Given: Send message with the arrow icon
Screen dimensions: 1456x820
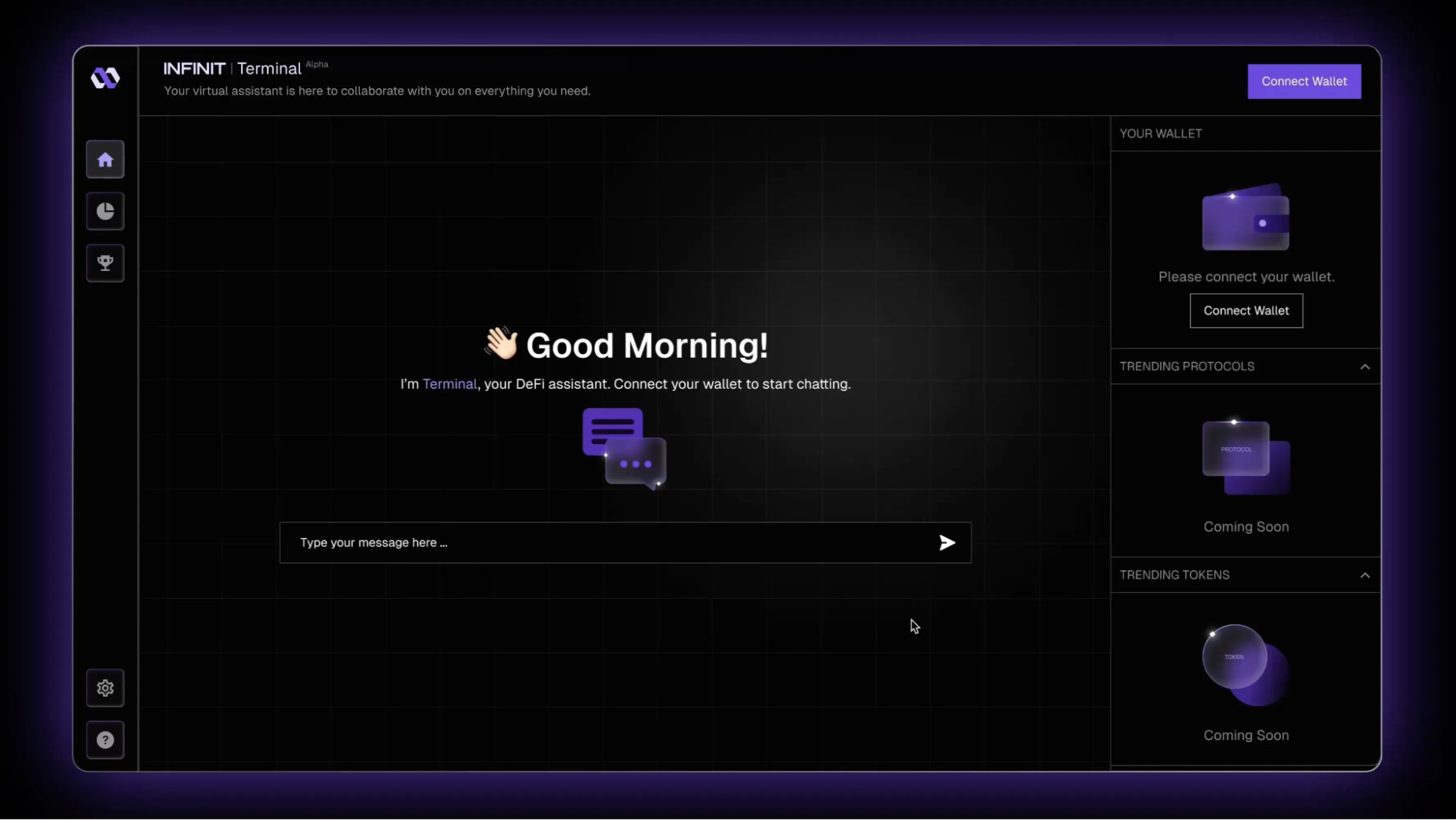Looking at the screenshot, I should coord(947,543).
